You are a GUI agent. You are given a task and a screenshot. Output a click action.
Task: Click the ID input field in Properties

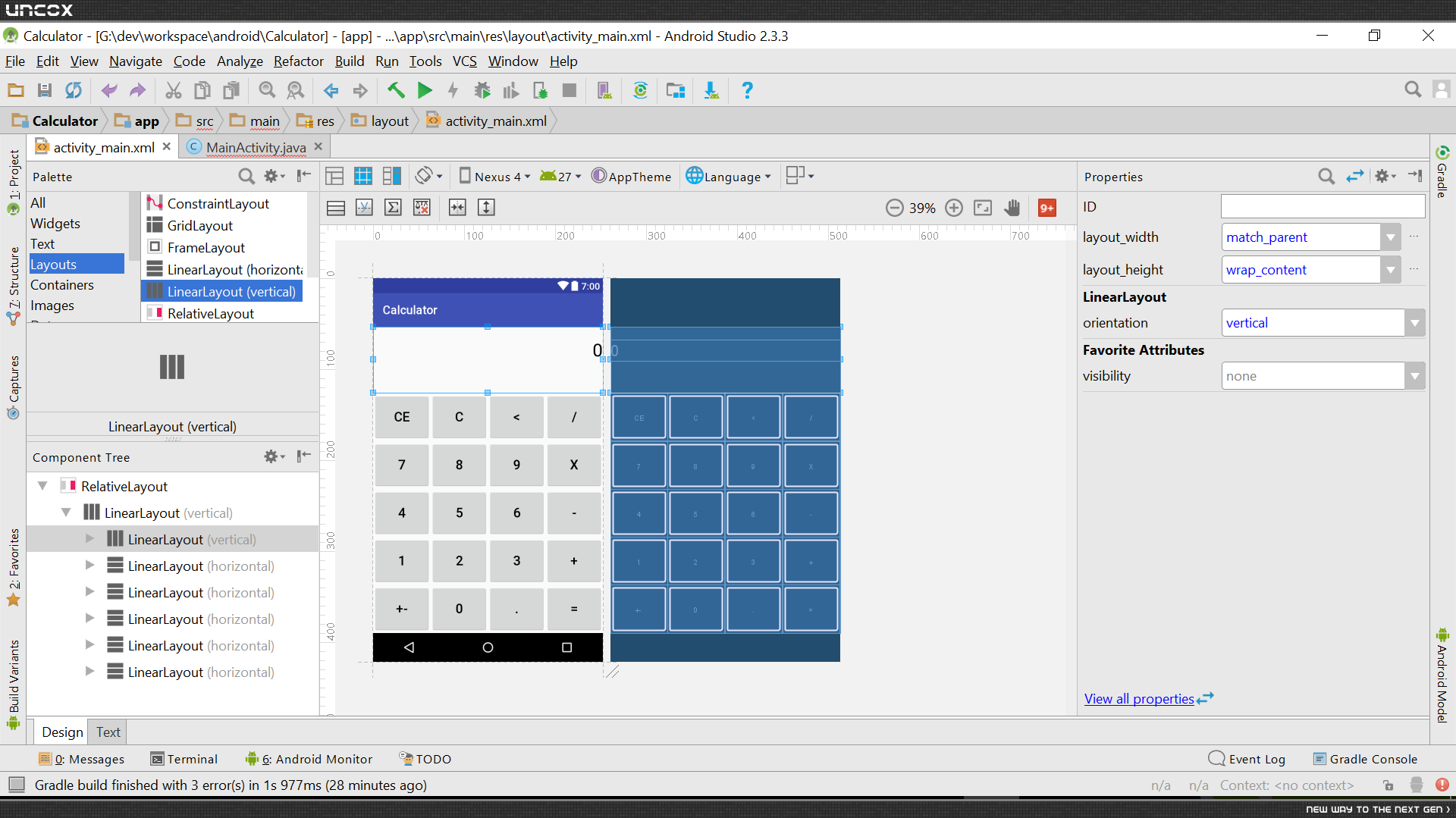point(1323,206)
